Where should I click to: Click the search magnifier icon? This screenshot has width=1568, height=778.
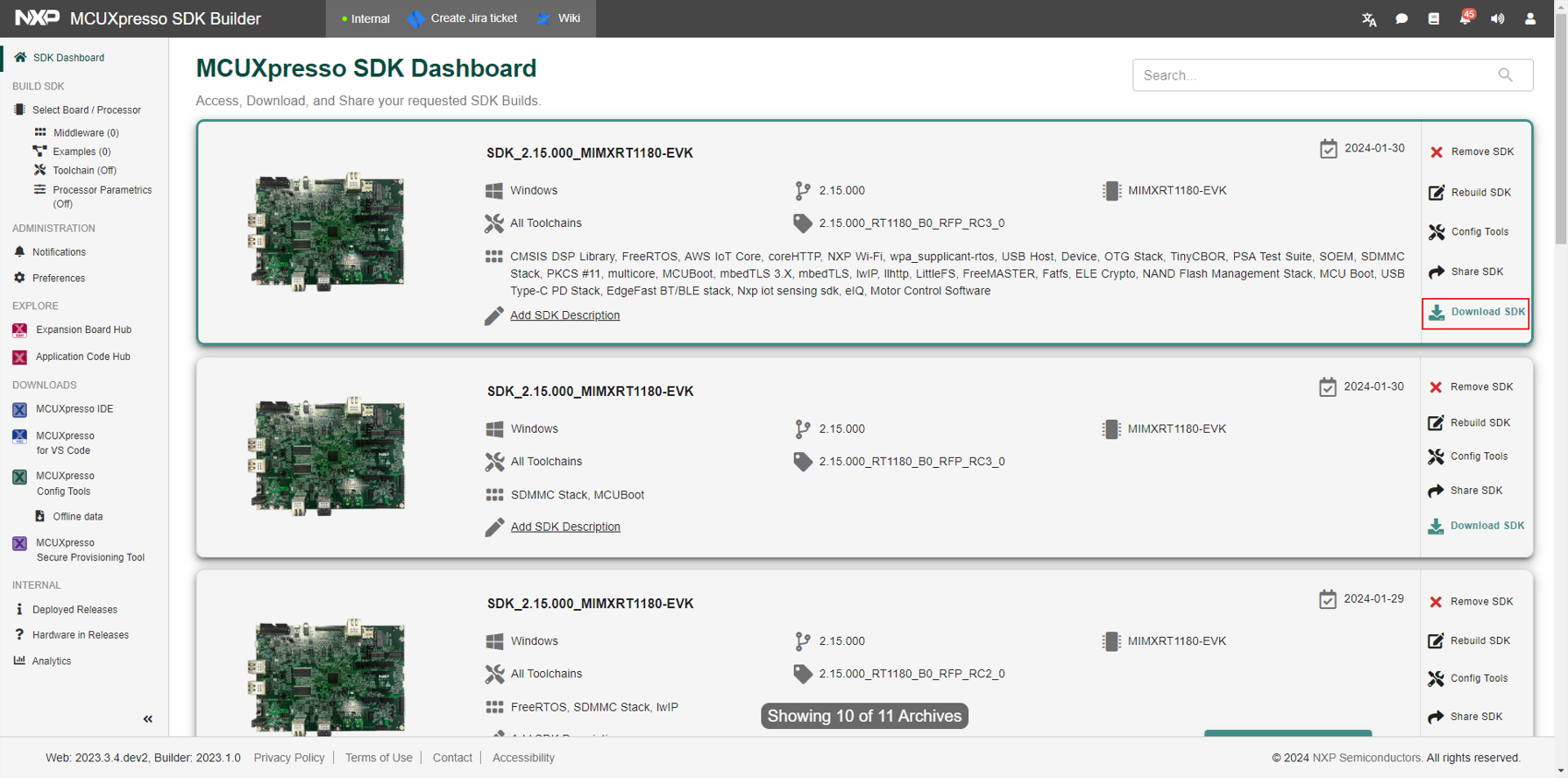coord(1505,75)
